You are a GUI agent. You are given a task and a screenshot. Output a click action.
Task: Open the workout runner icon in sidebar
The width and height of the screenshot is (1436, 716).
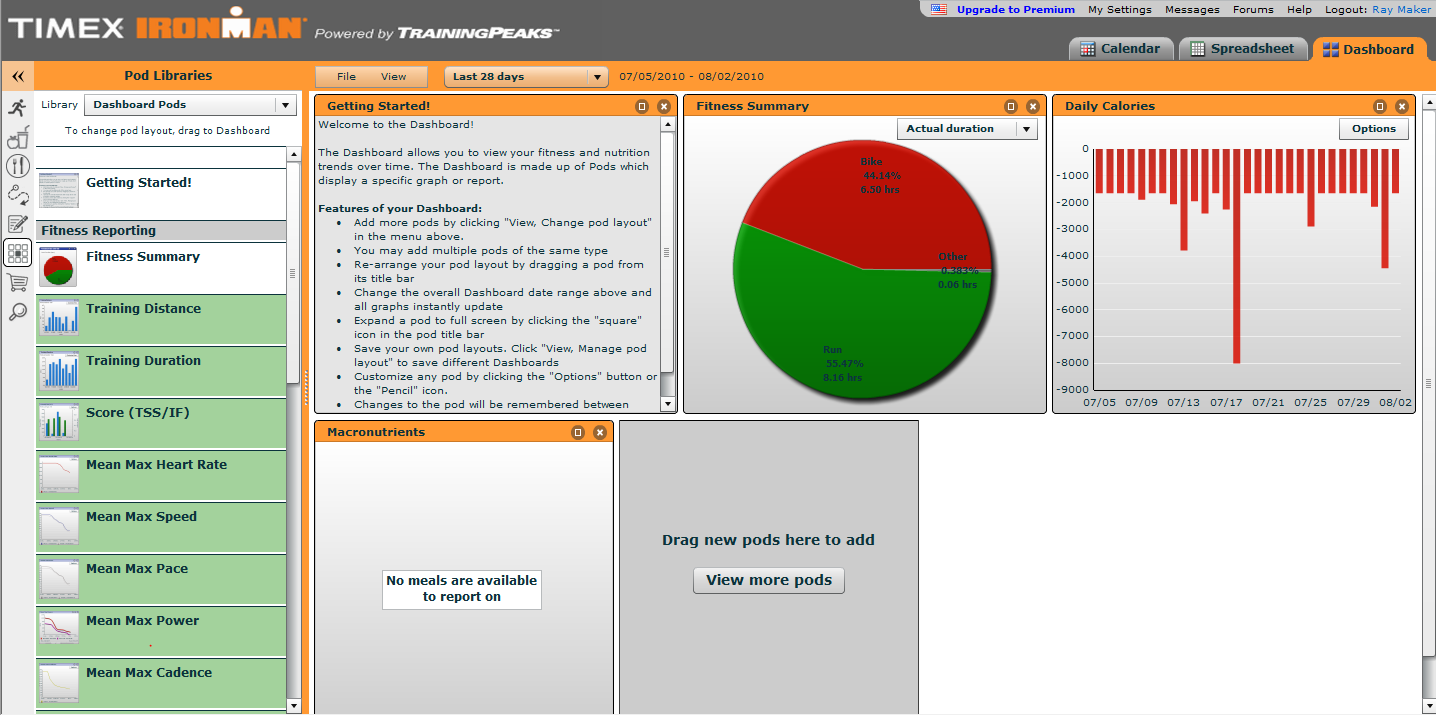coord(17,108)
